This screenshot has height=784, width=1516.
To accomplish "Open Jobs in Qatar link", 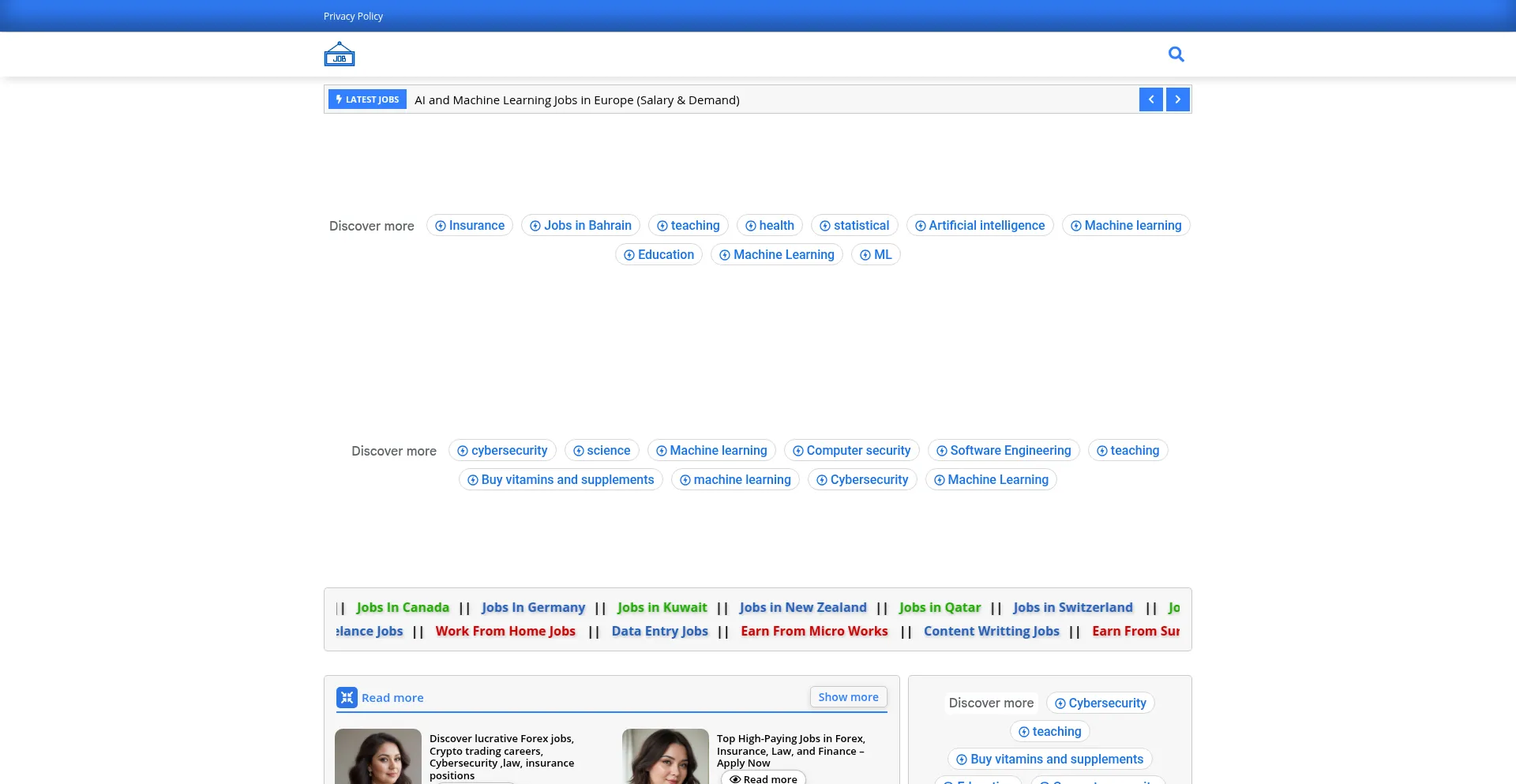I will click(940, 607).
